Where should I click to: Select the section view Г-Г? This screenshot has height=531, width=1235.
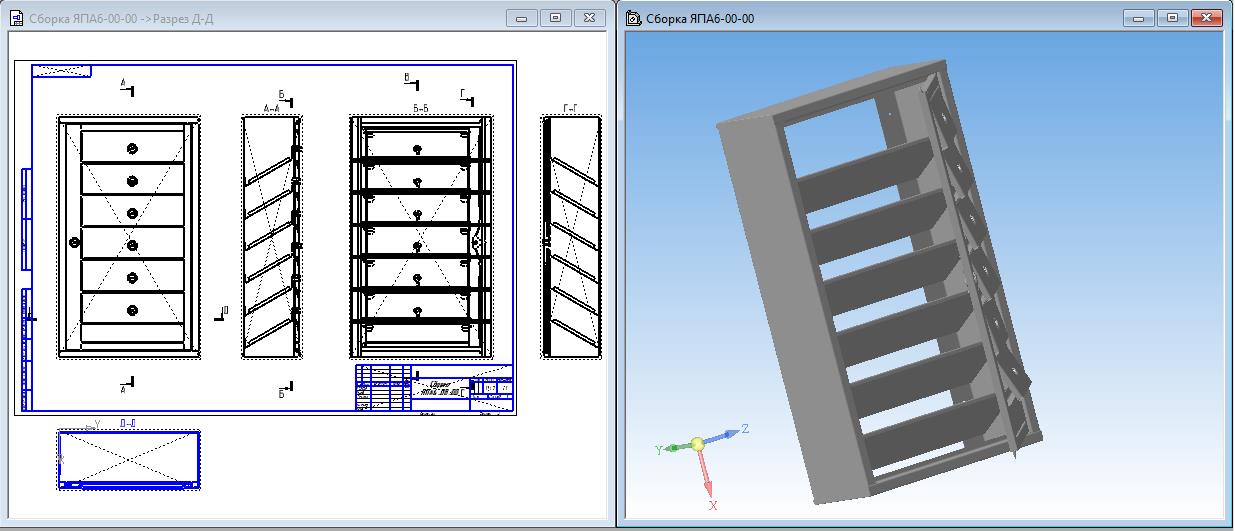point(571,237)
